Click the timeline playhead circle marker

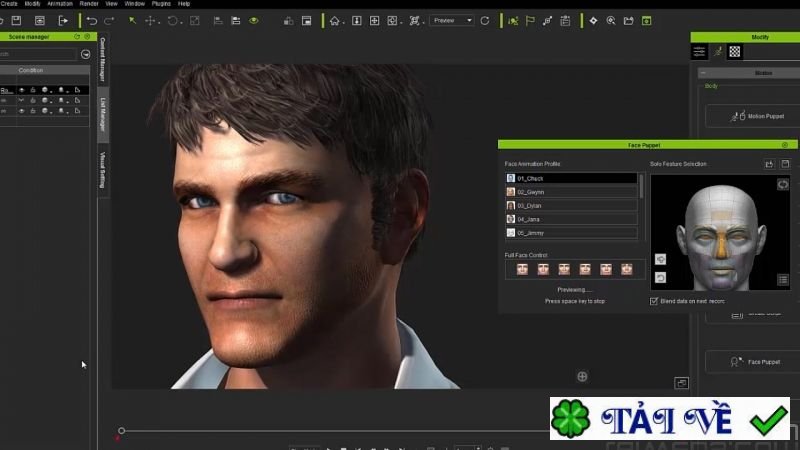click(121, 431)
